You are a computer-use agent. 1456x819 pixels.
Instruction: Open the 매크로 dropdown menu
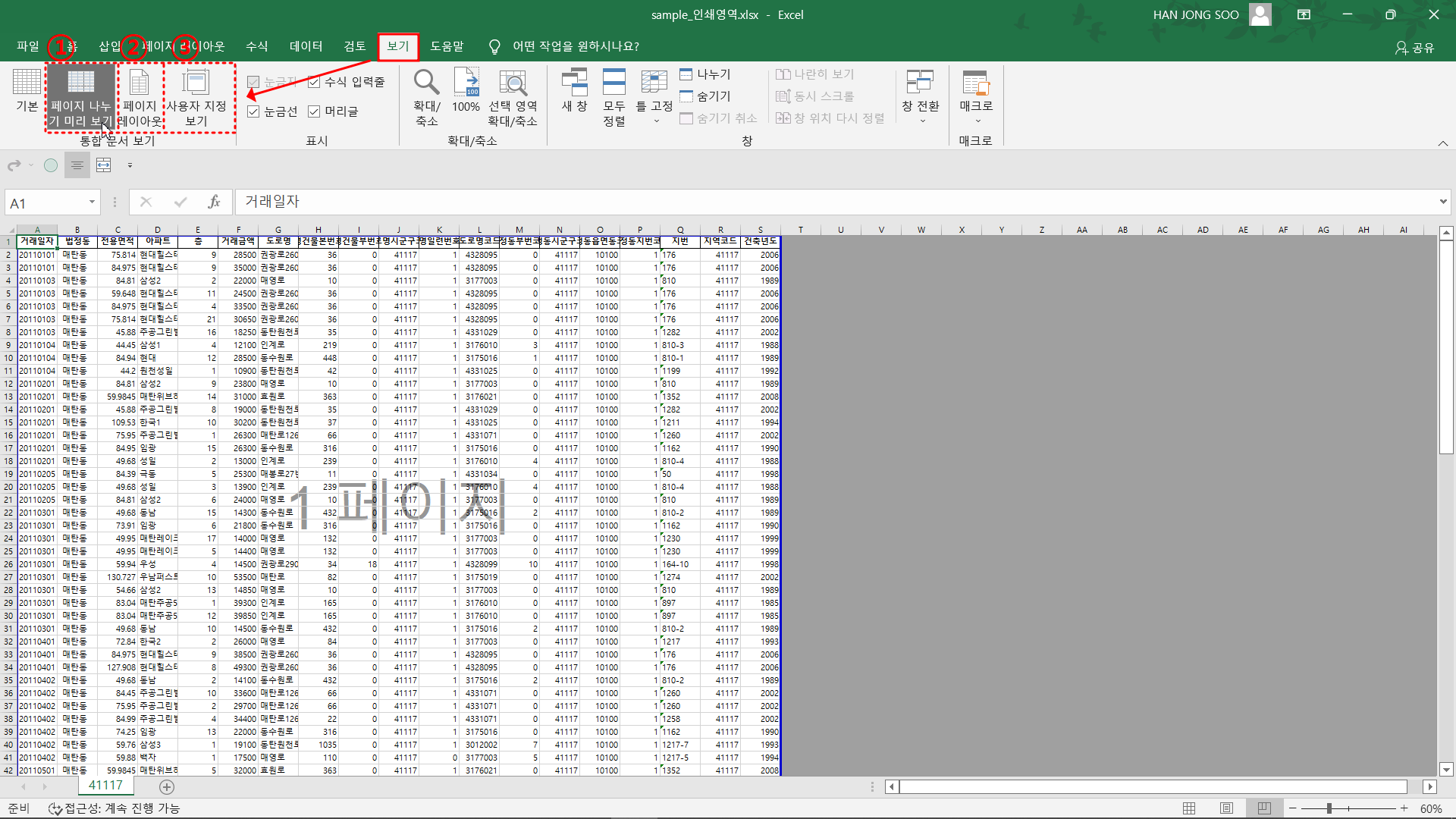pyautogui.click(x=977, y=120)
